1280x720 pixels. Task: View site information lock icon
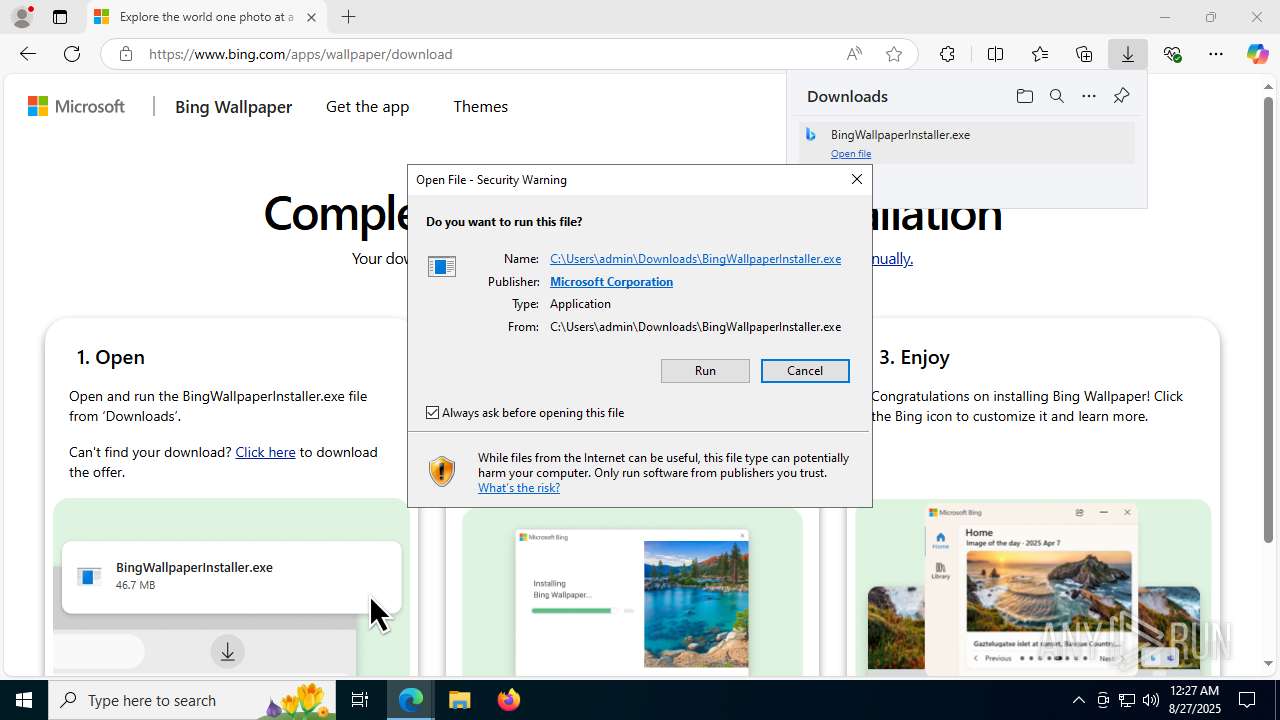[x=125, y=54]
